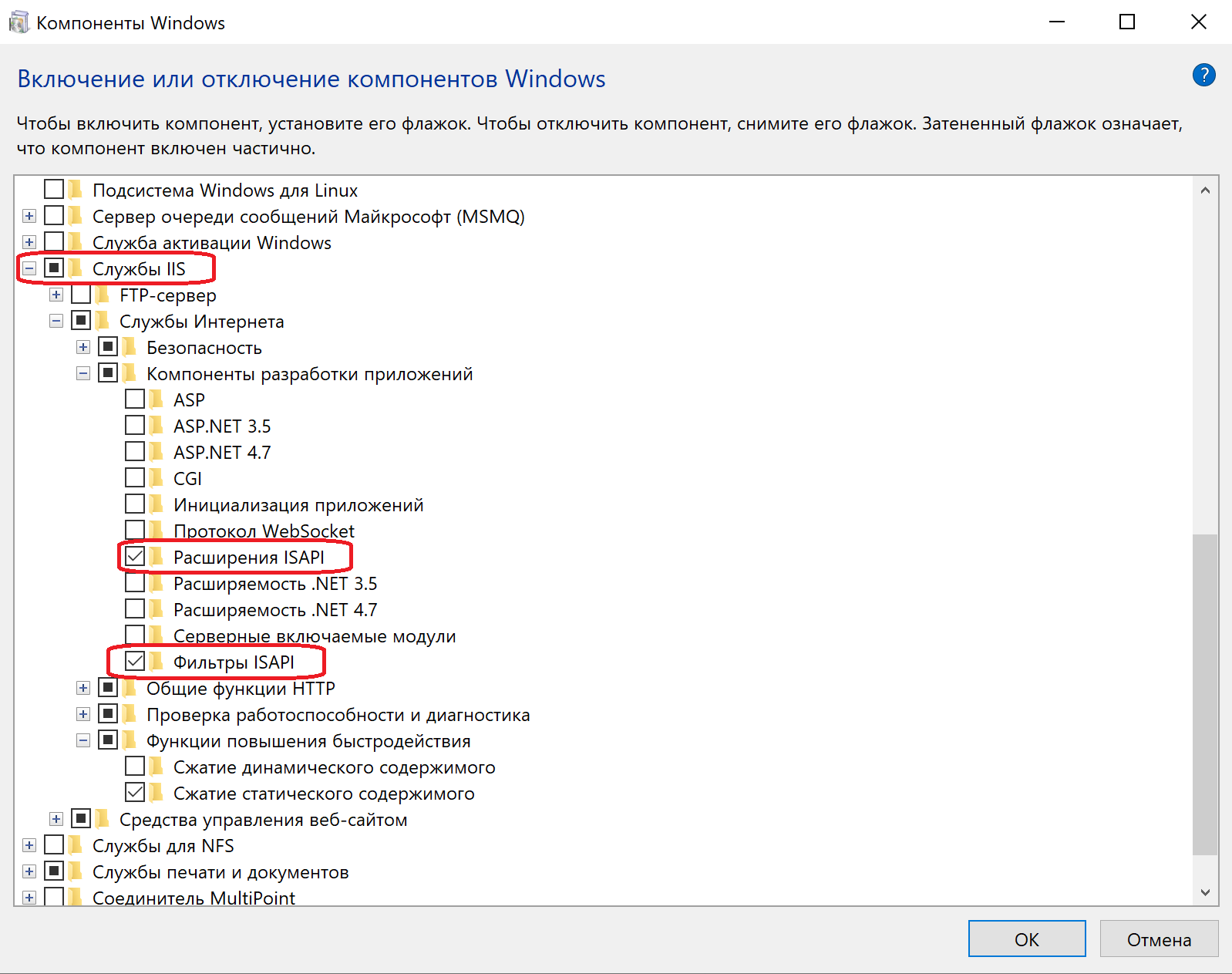
Task: Select the folder icon beside CGI
Action: 156,479
